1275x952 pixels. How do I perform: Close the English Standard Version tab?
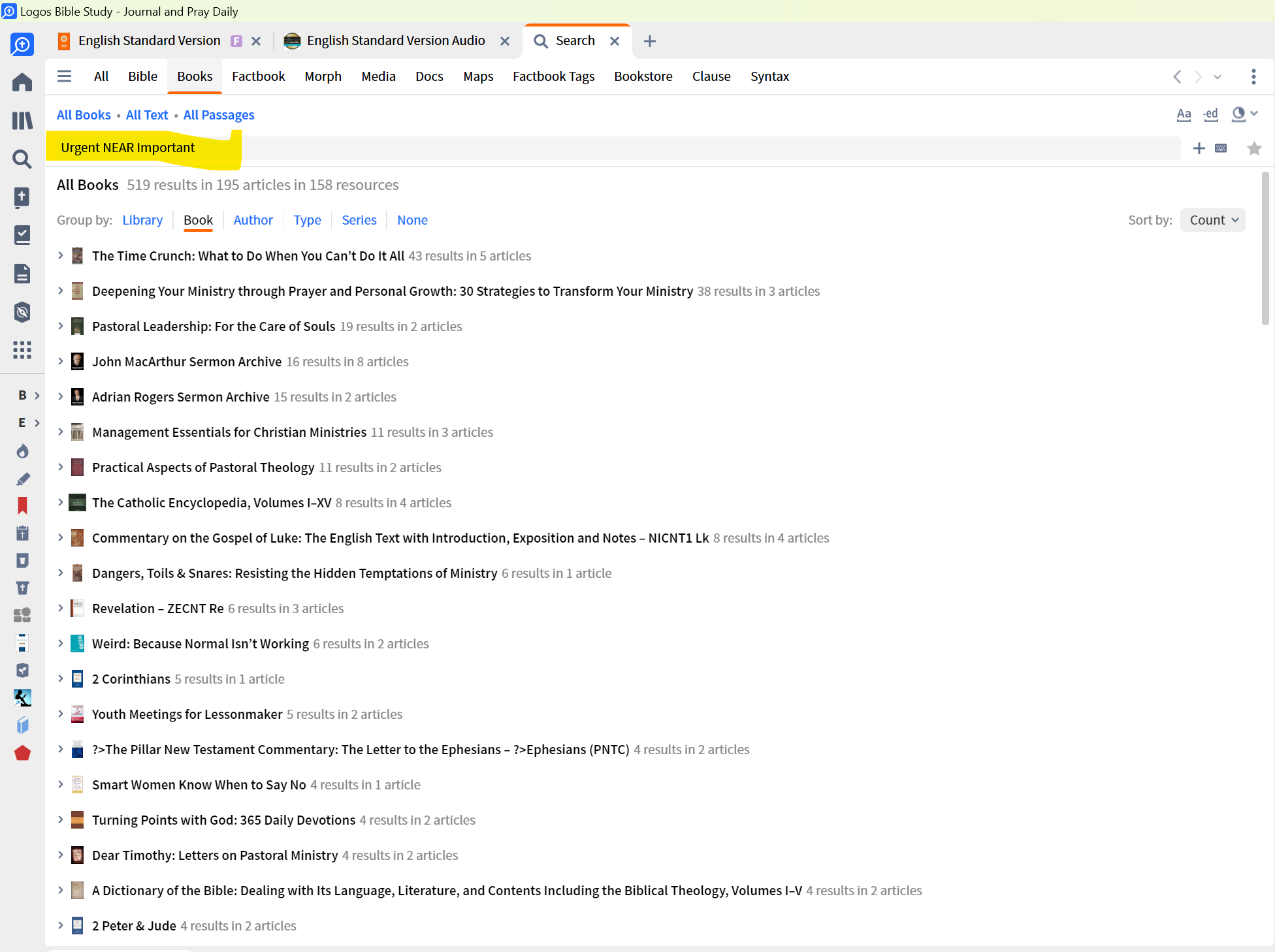(x=256, y=41)
